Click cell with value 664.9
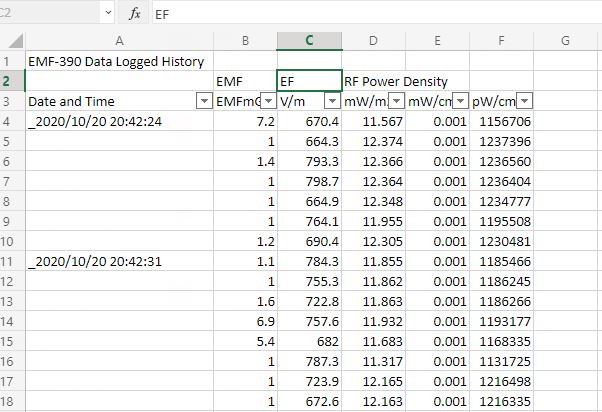602x412 pixels. pos(309,201)
